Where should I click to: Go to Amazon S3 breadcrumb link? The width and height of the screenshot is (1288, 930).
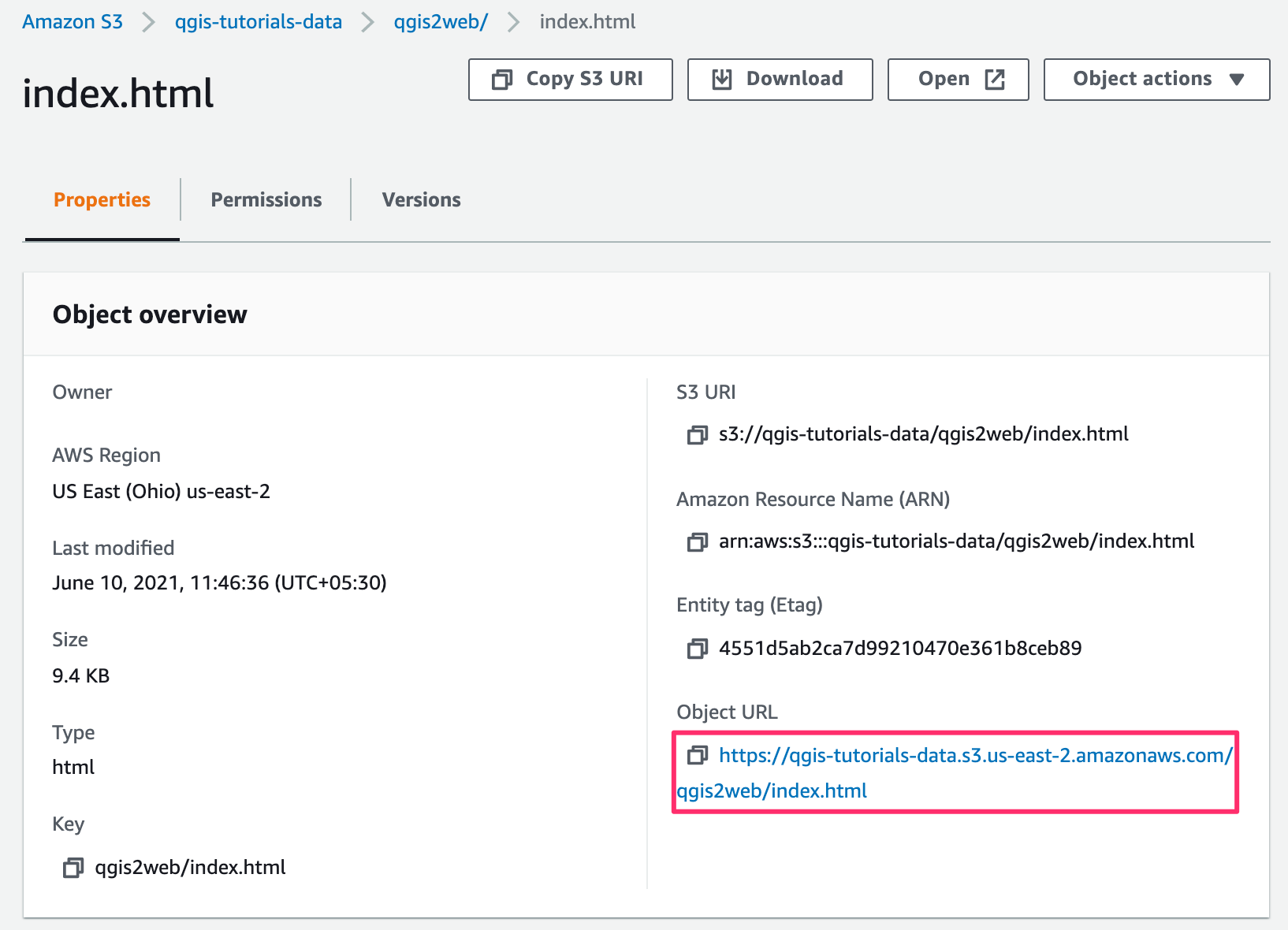[73, 22]
